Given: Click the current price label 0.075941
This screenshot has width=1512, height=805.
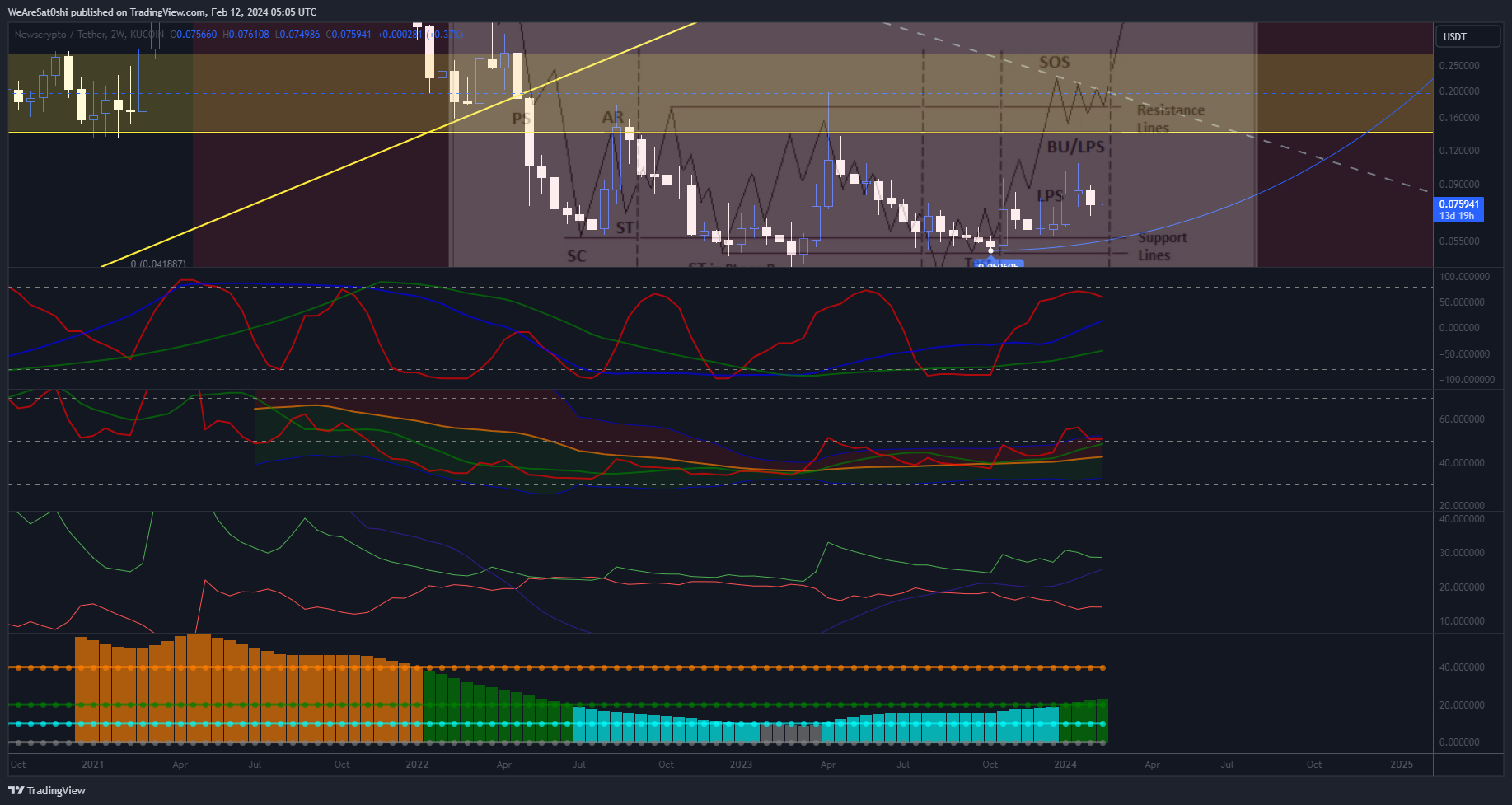Looking at the screenshot, I should [x=1458, y=204].
